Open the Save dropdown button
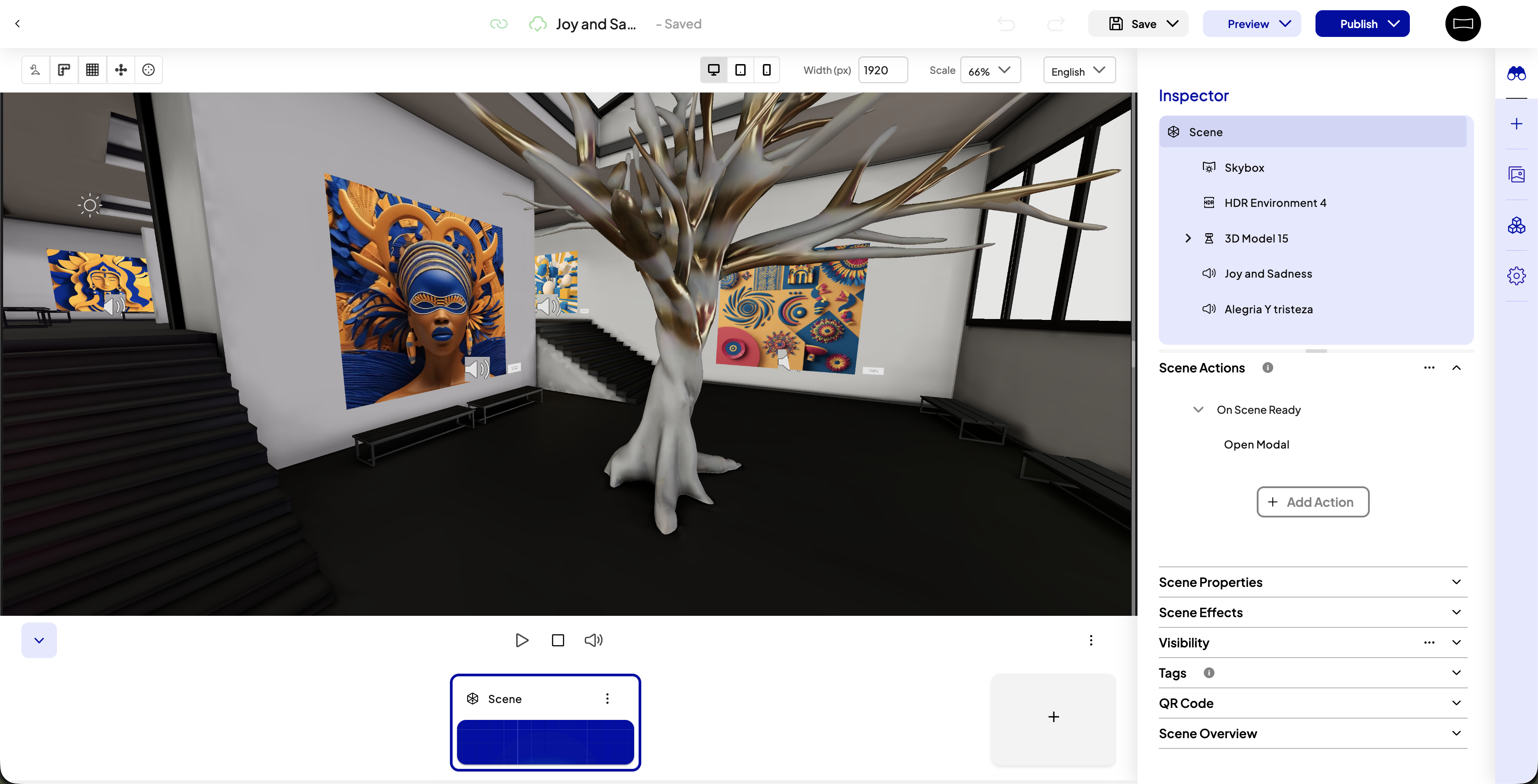 coord(1138,24)
